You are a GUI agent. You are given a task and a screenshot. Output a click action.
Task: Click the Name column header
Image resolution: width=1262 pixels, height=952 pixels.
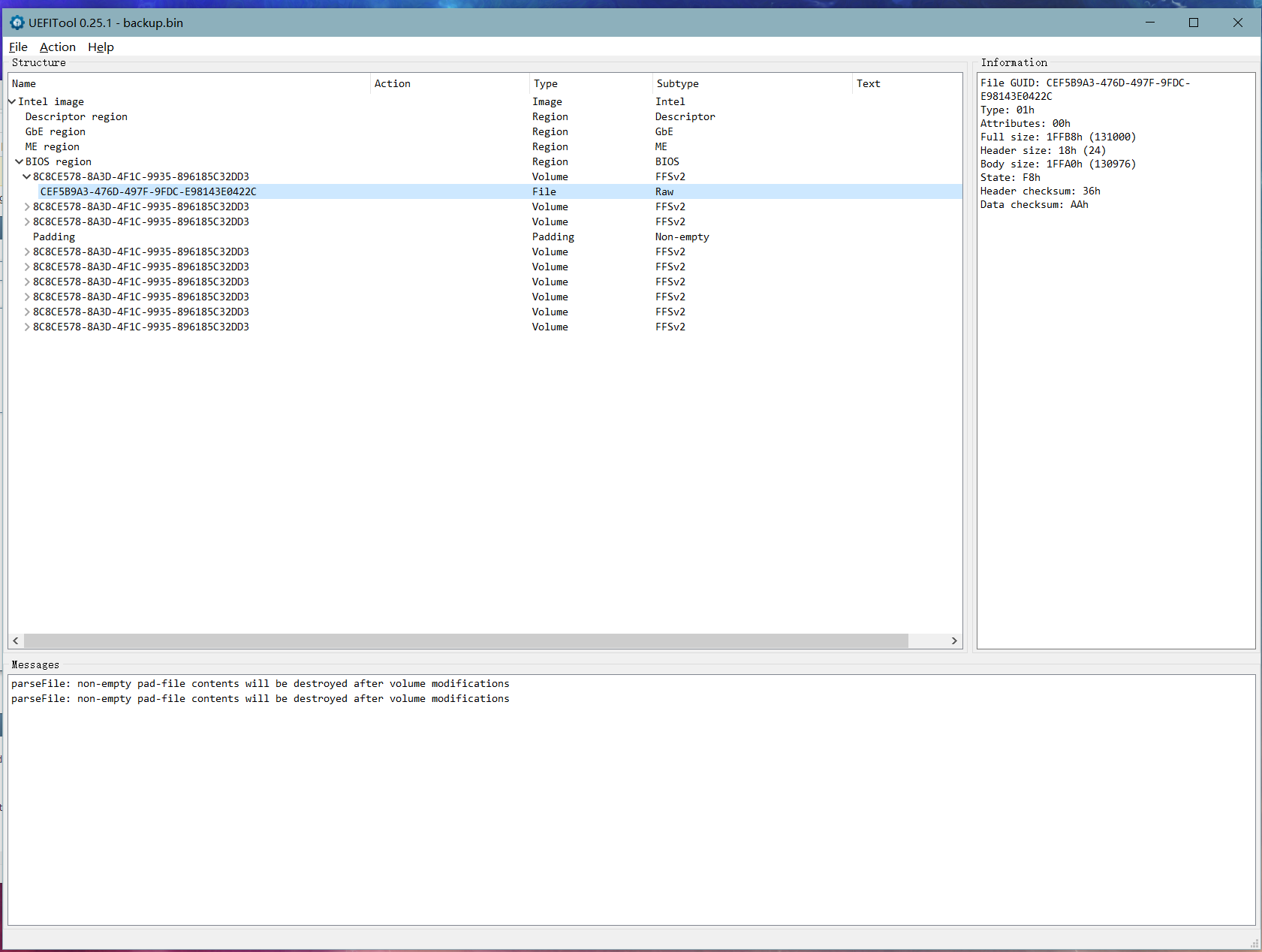pyautogui.click(x=189, y=83)
